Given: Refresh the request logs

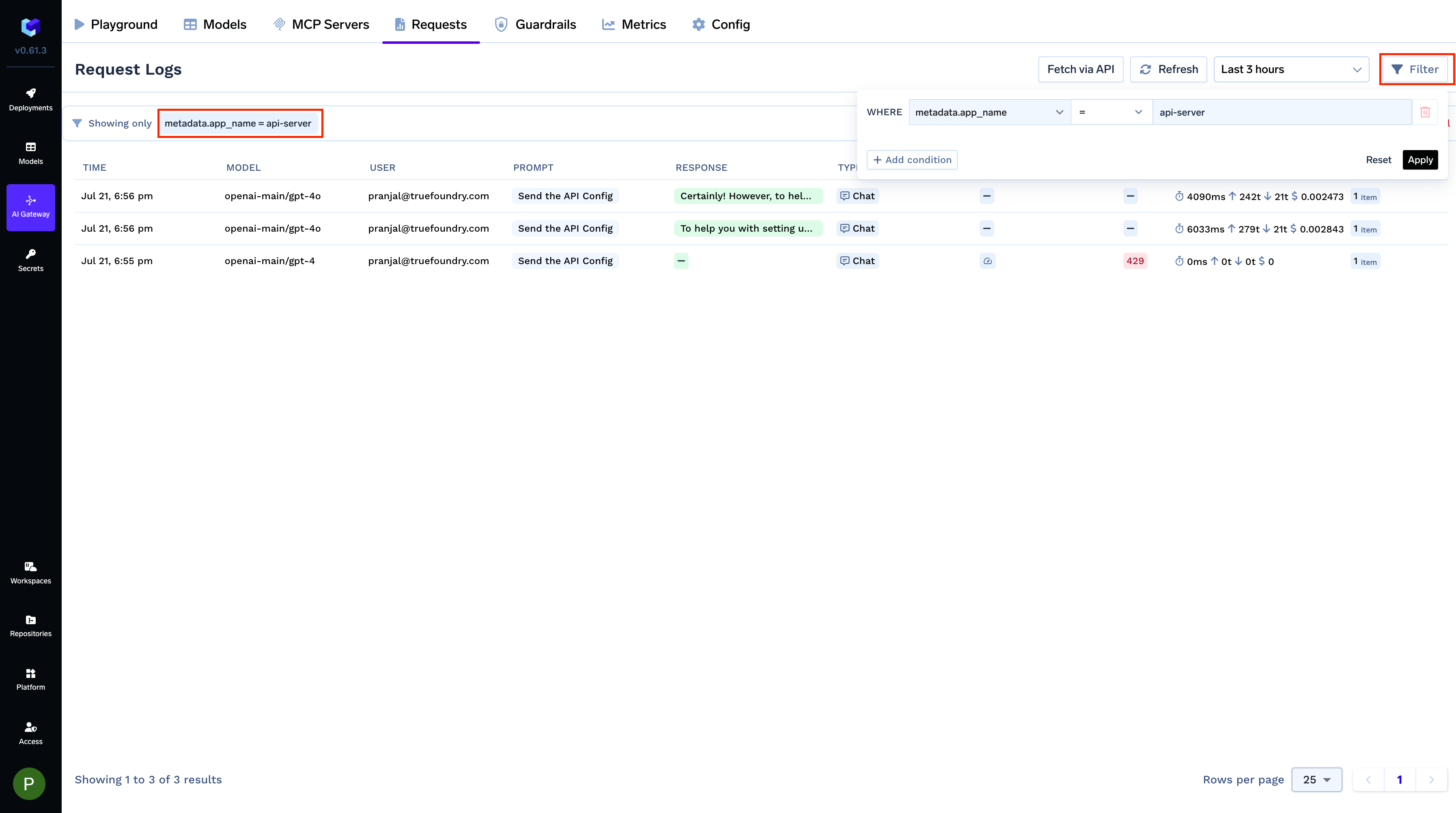Looking at the screenshot, I should pos(1168,69).
